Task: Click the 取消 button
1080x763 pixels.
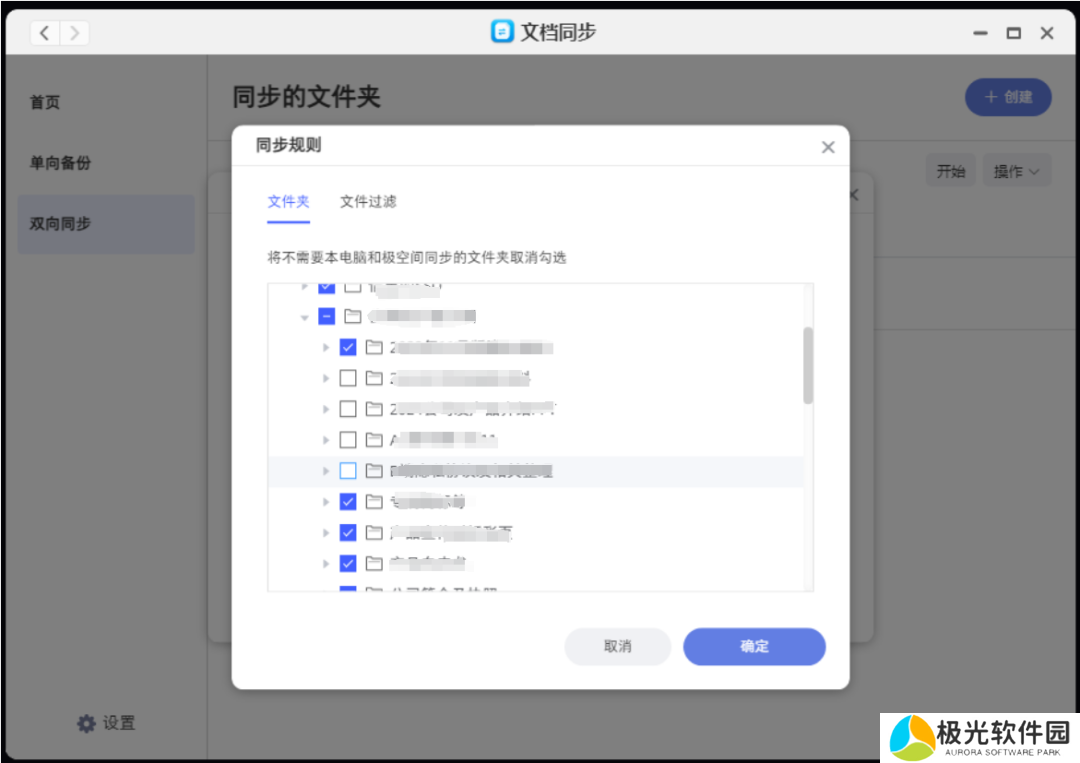Action: [x=617, y=647]
